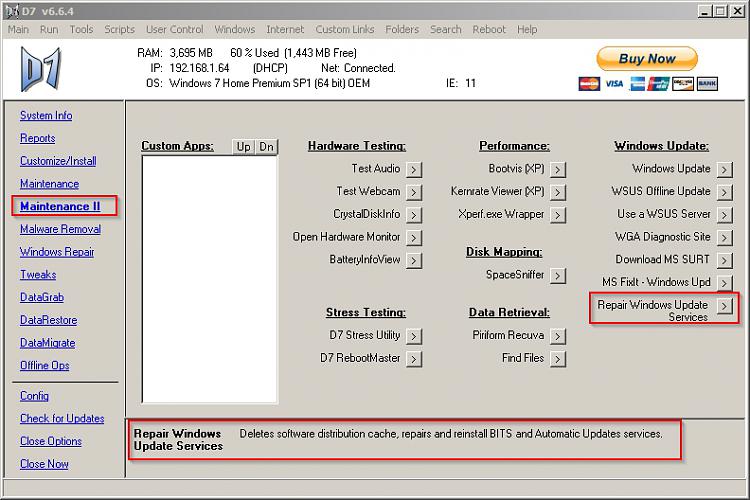Click inside the Custom Apps list box
The image size is (750, 500).
[x=210, y=280]
